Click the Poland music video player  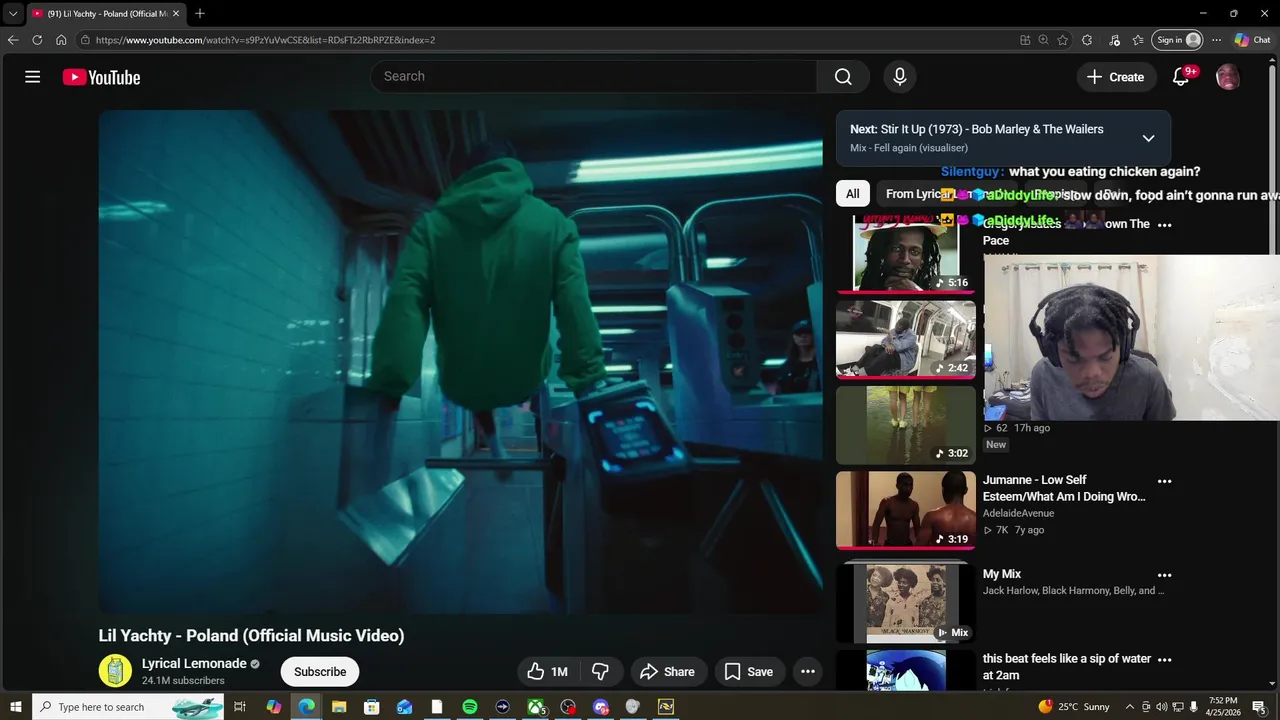point(460,362)
